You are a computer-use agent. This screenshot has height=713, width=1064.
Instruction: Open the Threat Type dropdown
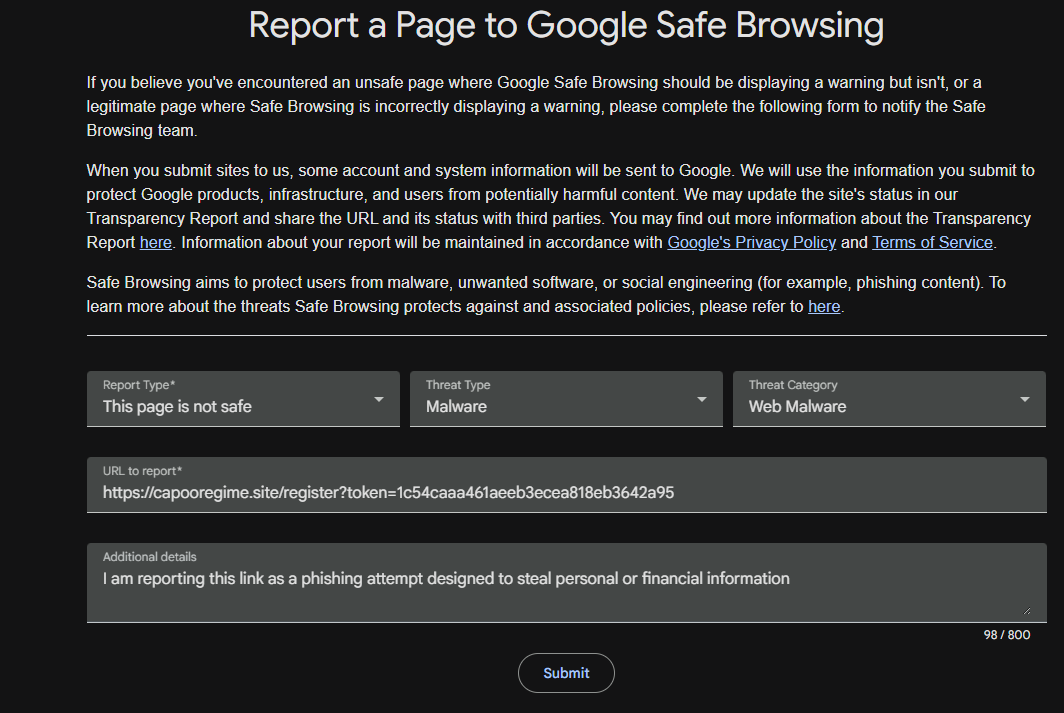566,399
